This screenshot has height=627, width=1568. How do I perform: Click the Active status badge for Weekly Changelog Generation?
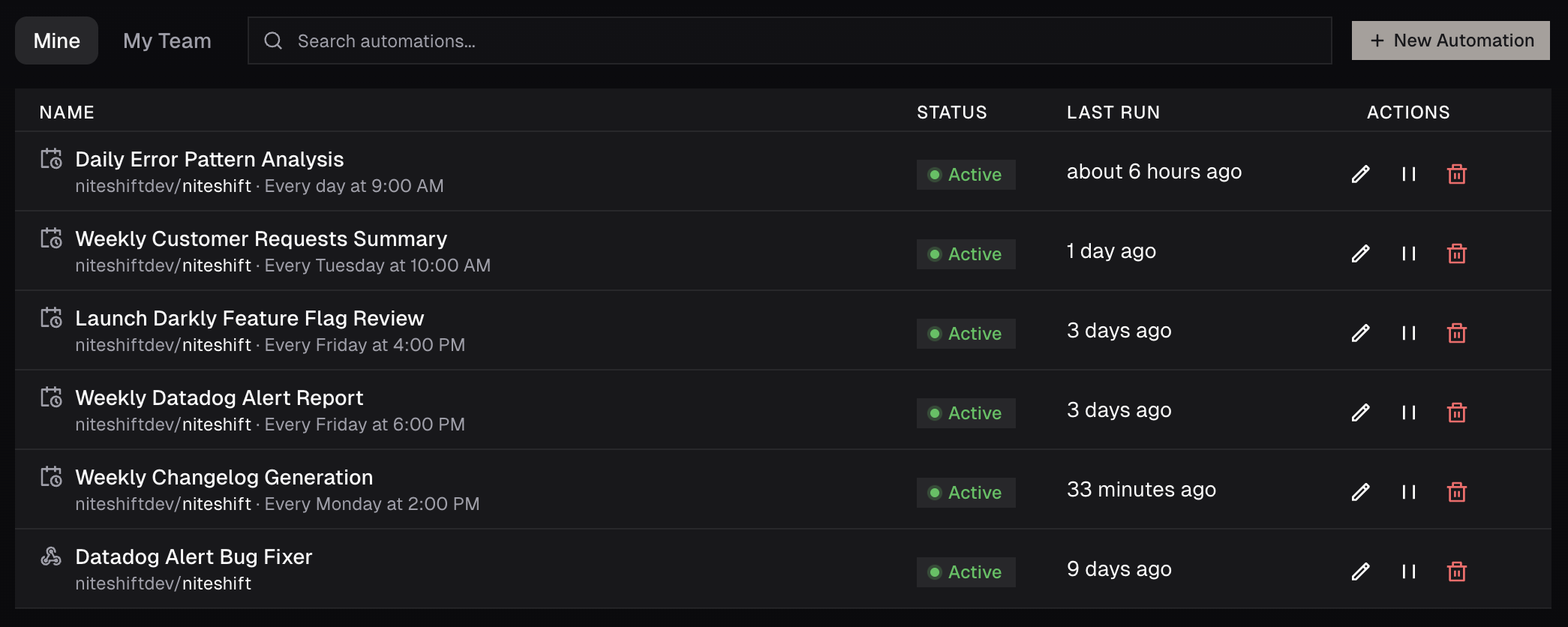point(966,493)
